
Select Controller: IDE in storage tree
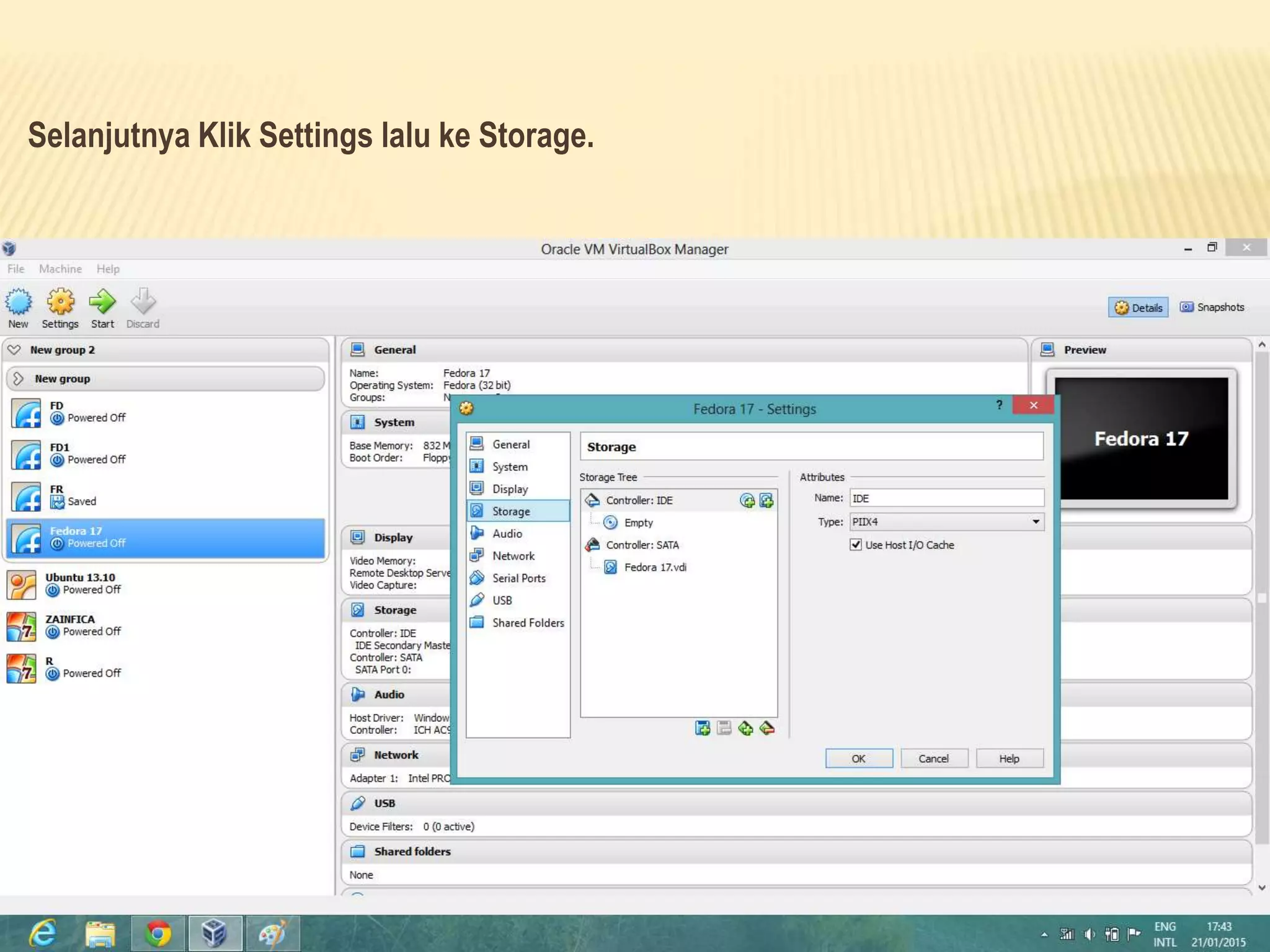678,500
